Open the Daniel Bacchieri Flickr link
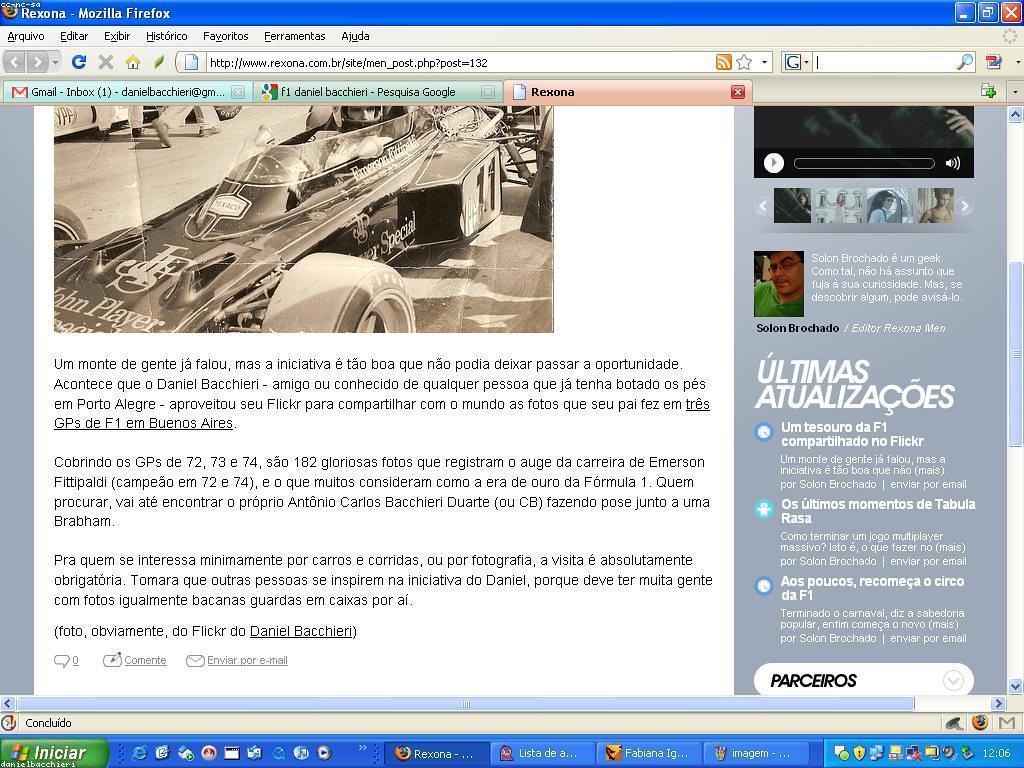 [x=301, y=632]
